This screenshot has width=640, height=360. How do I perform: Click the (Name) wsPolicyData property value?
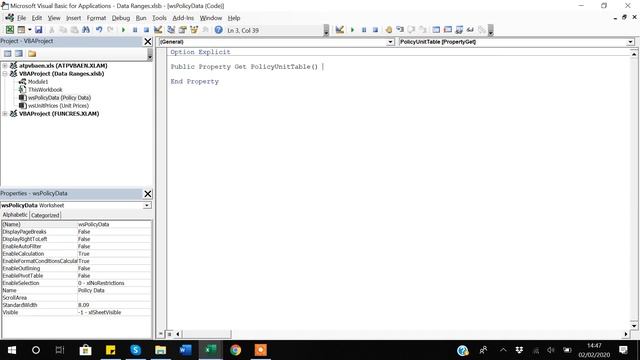pos(114,224)
